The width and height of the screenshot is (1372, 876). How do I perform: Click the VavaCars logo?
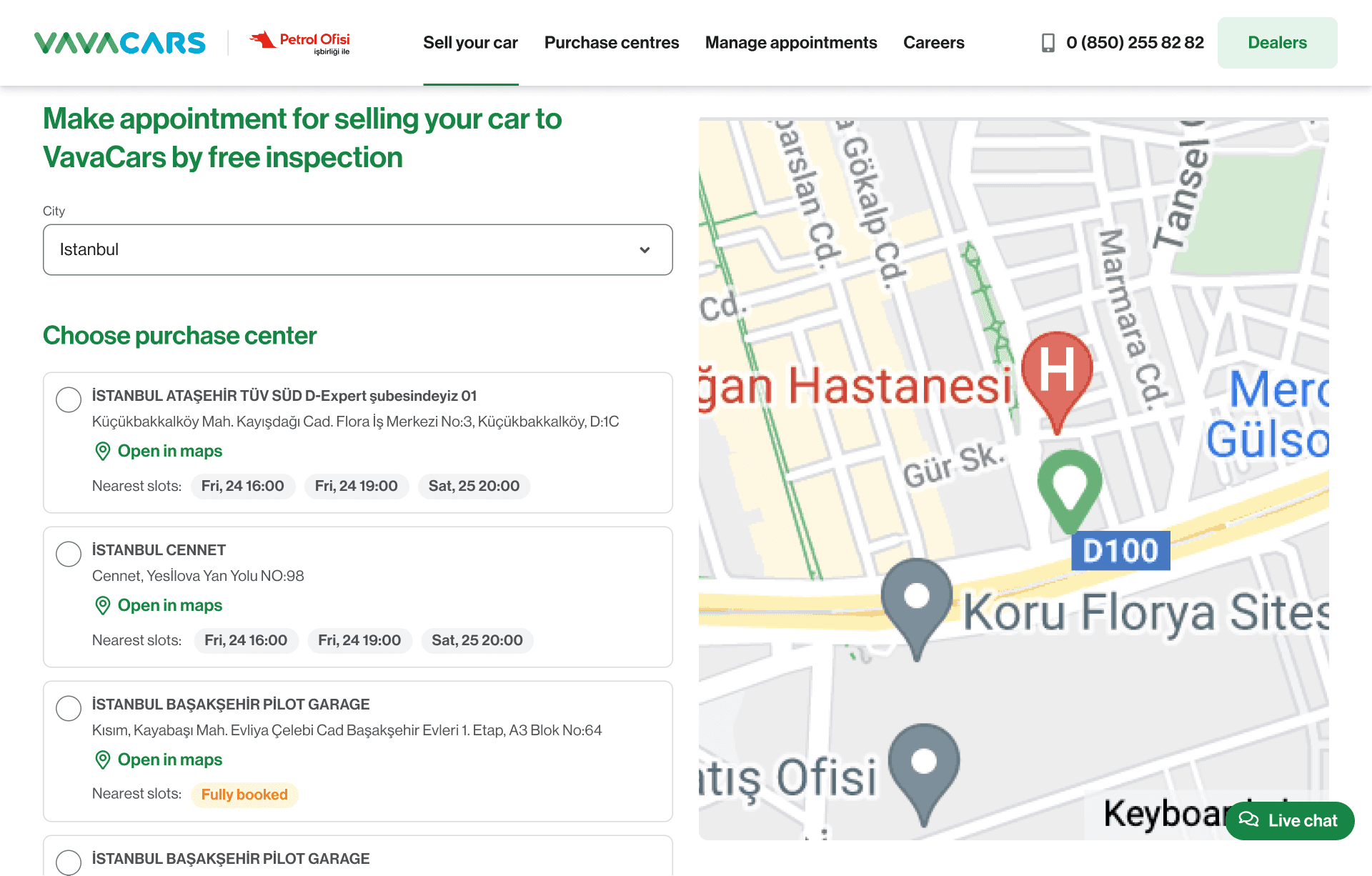coord(120,43)
